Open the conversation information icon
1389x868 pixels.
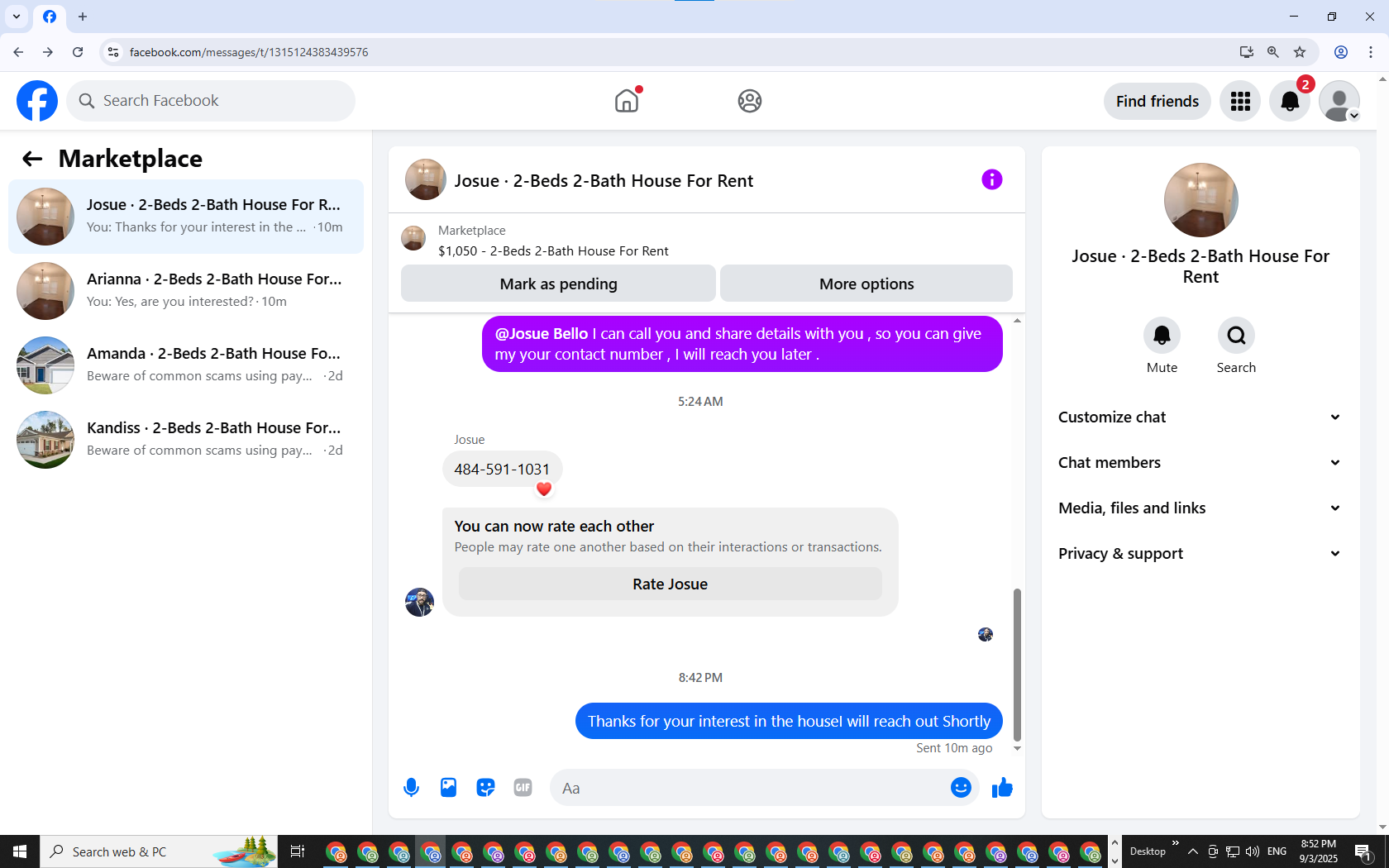tap(992, 179)
